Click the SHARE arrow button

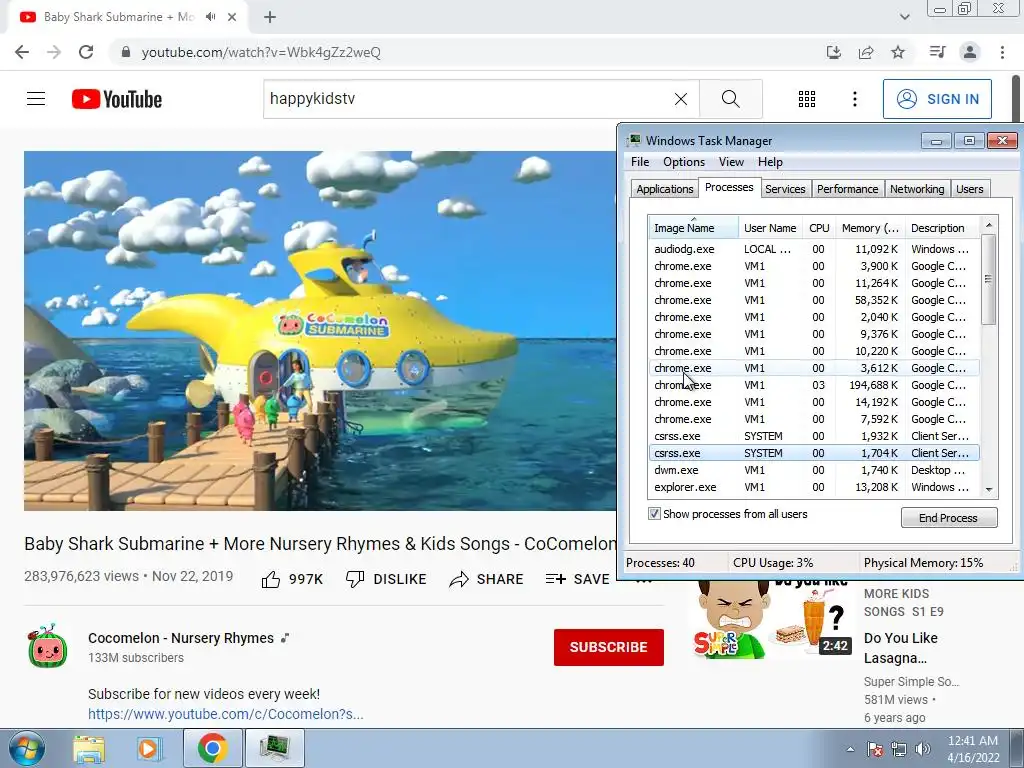point(487,579)
